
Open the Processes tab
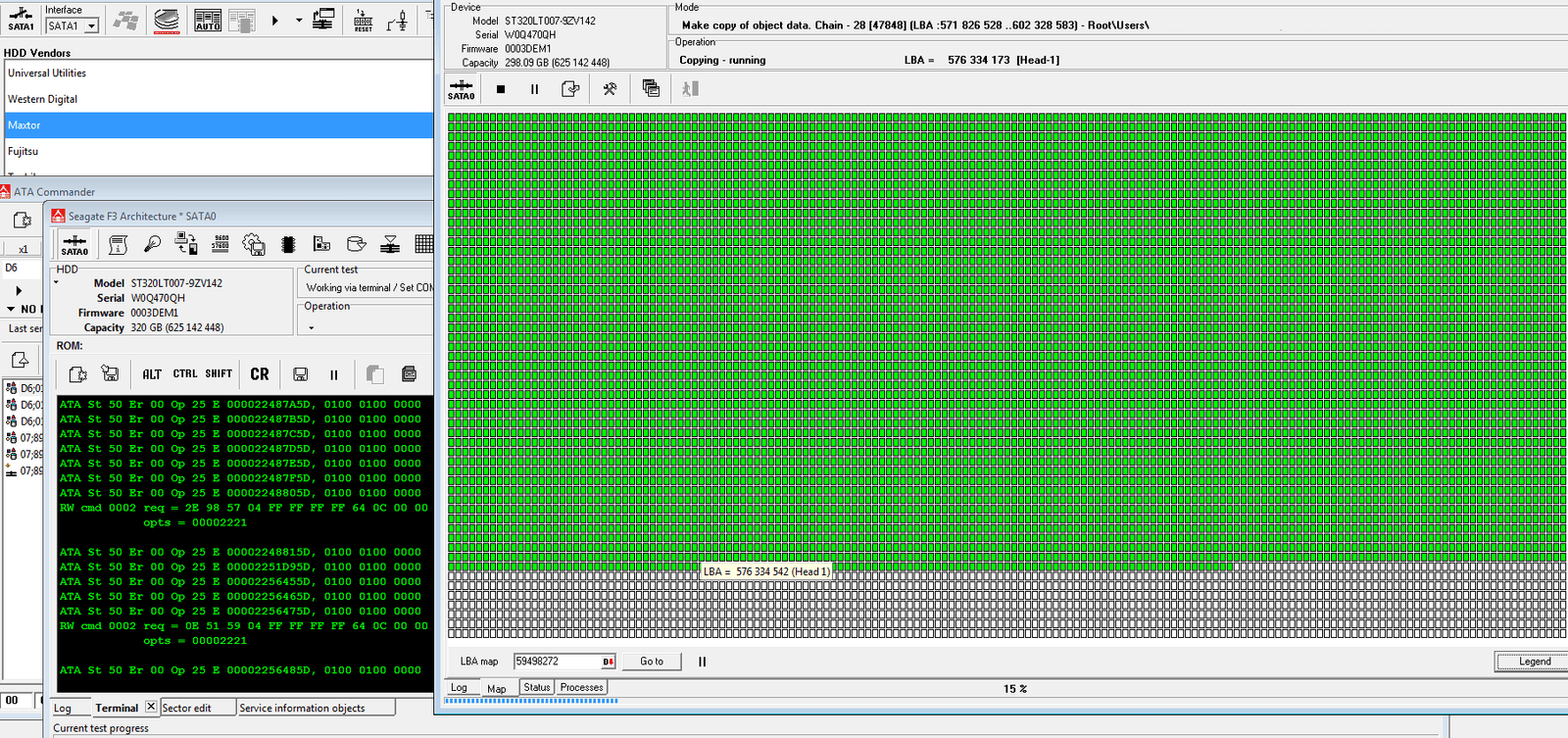(581, 687)
